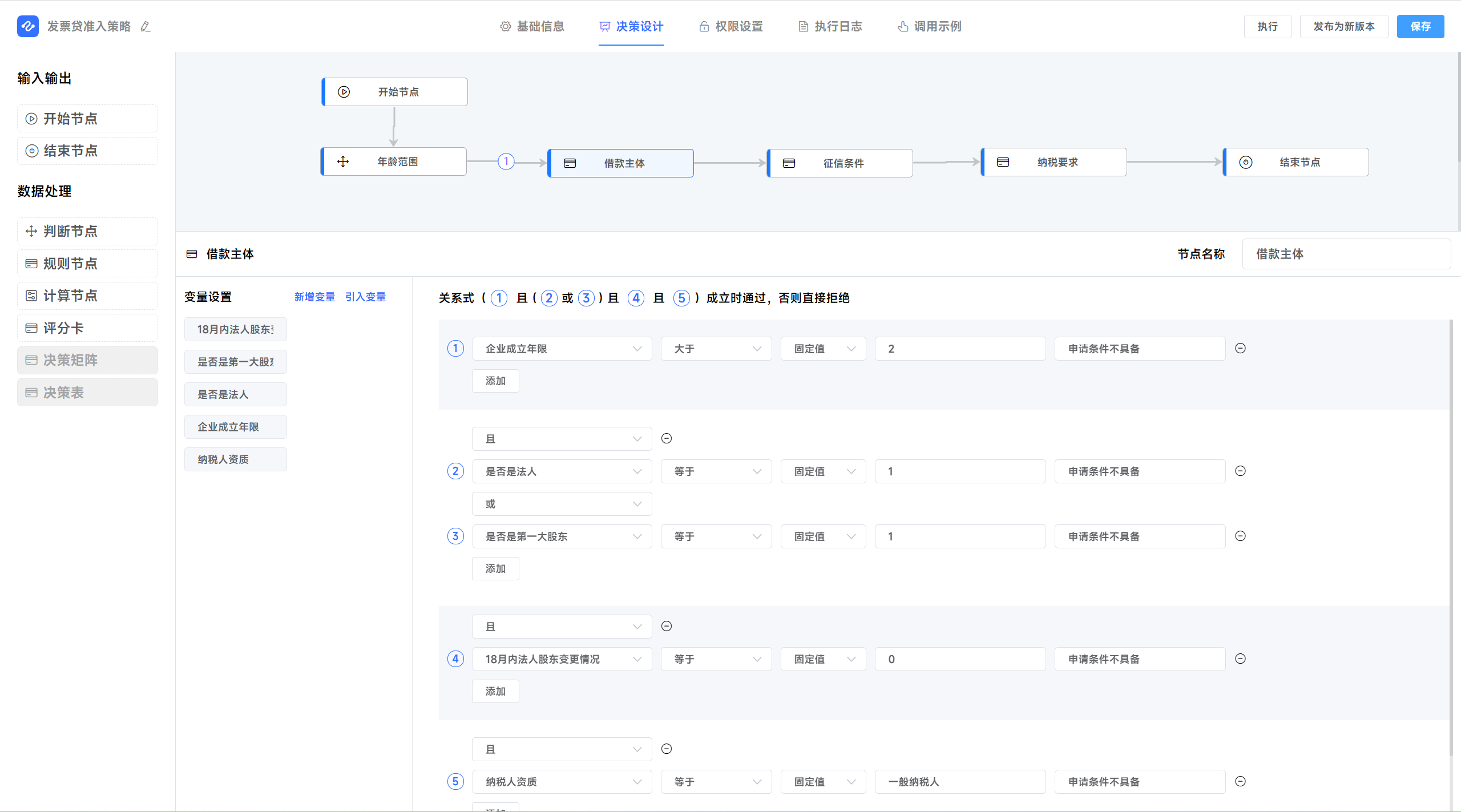The width and height of the screenshot is (1461, 812).
Task: Open row 1 固定值 type dropdown
Action: (823, 349)
